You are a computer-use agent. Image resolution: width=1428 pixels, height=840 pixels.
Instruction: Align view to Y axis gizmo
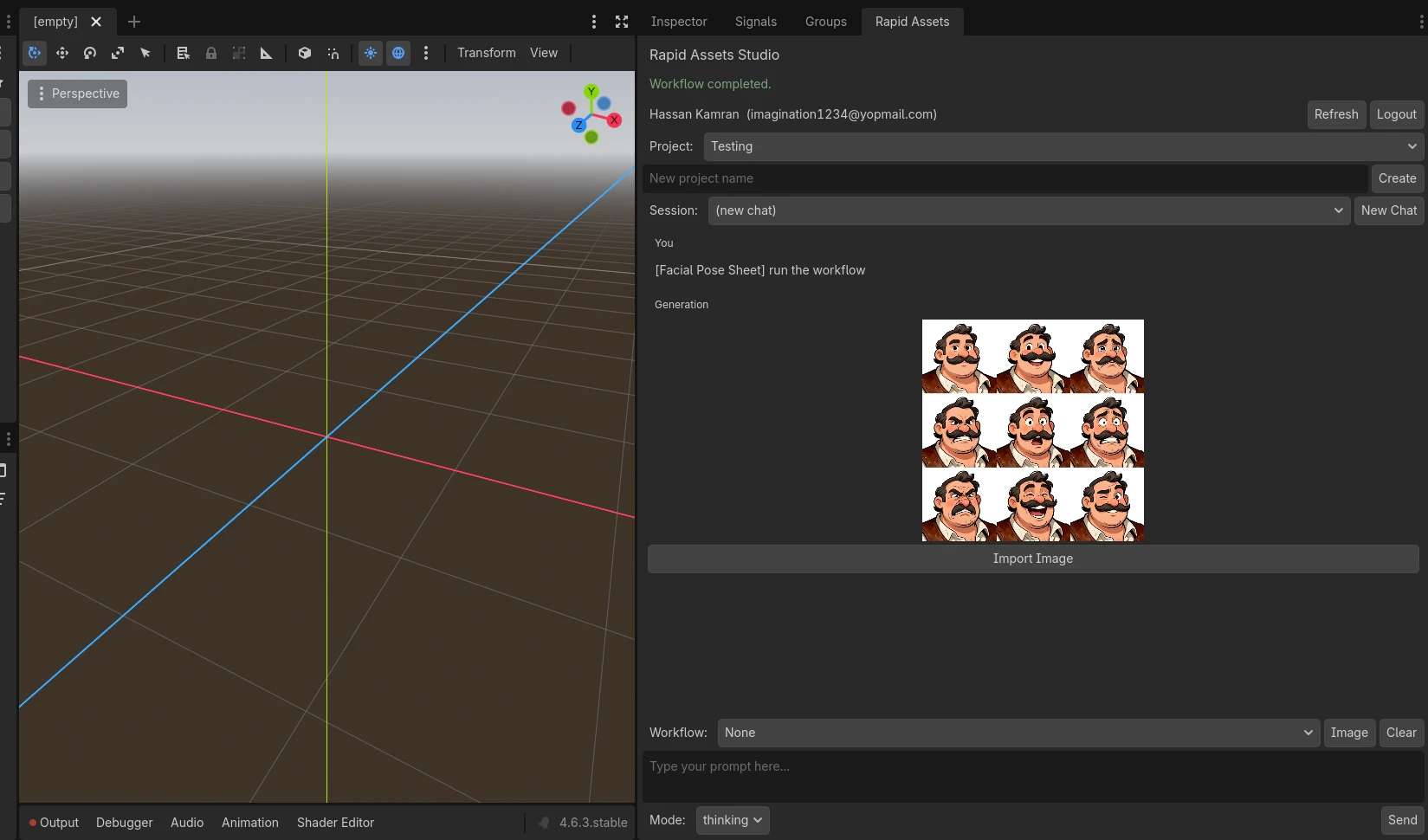click(591, 91)
